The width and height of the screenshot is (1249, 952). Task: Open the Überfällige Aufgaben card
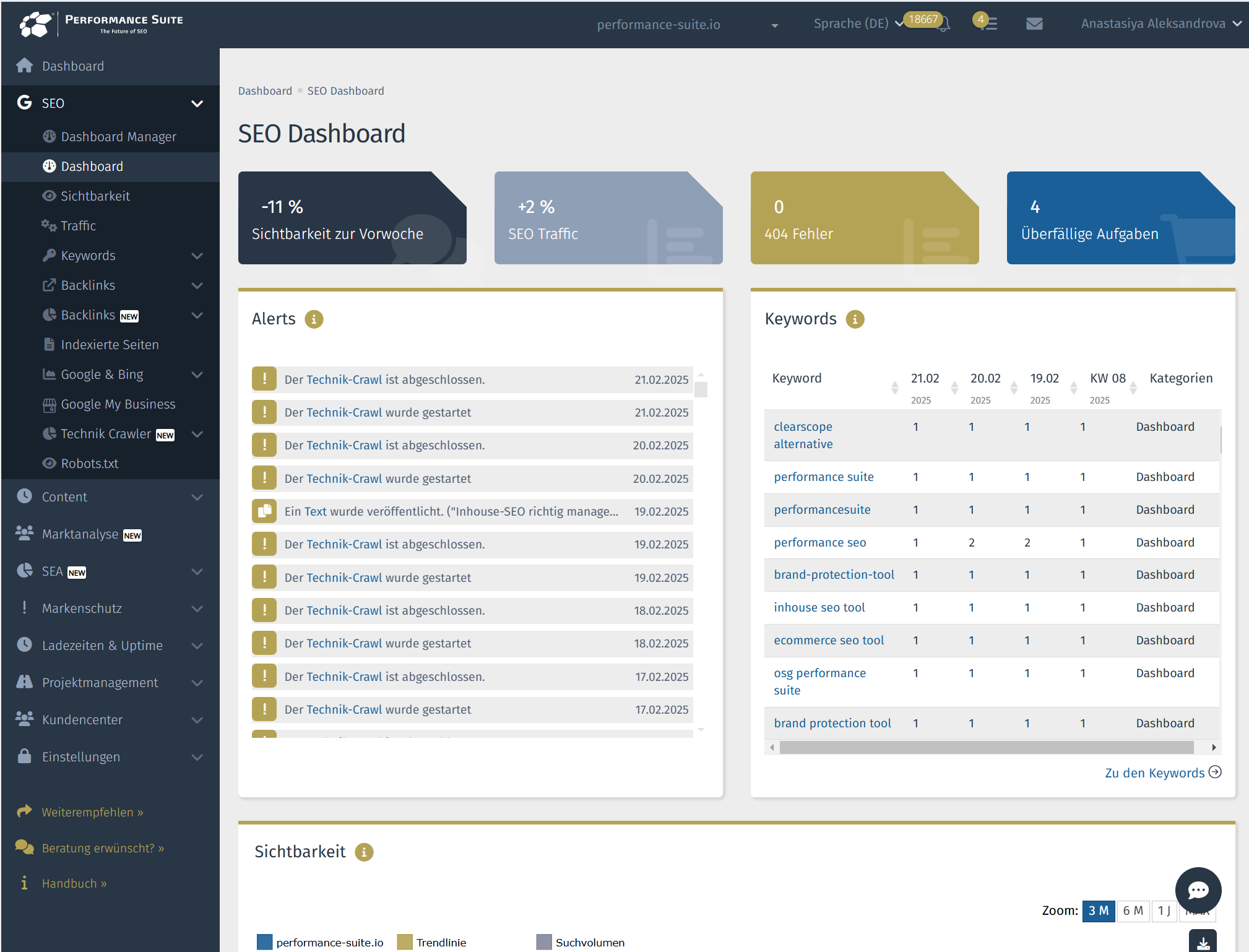(x=1120, y=218)
